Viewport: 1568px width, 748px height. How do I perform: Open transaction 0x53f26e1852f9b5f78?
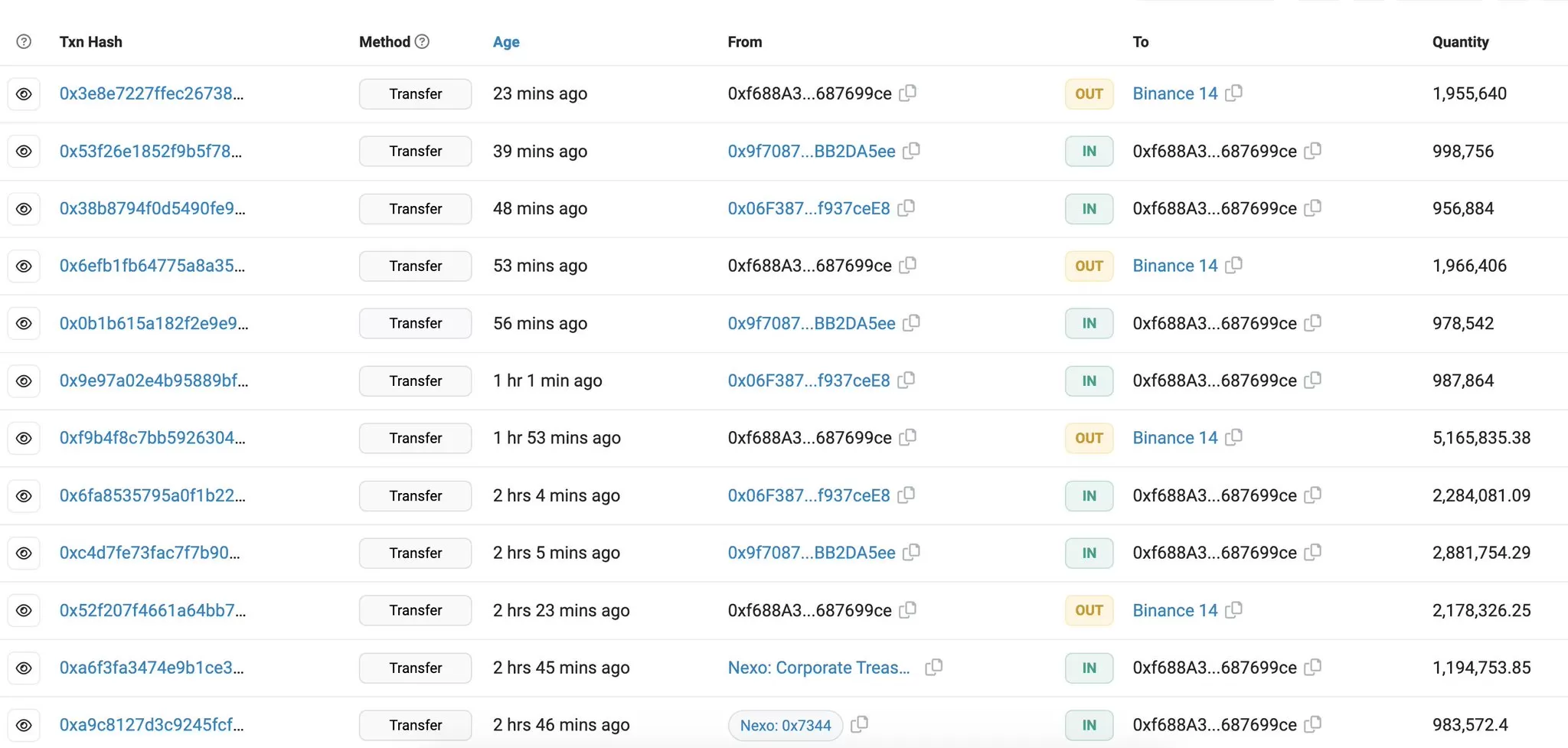150,151
